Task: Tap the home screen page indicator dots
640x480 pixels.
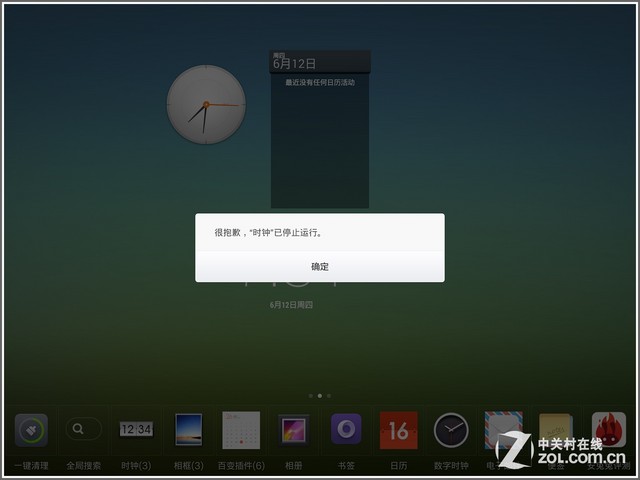Action: pyautogui.click(x=320, y=396)
